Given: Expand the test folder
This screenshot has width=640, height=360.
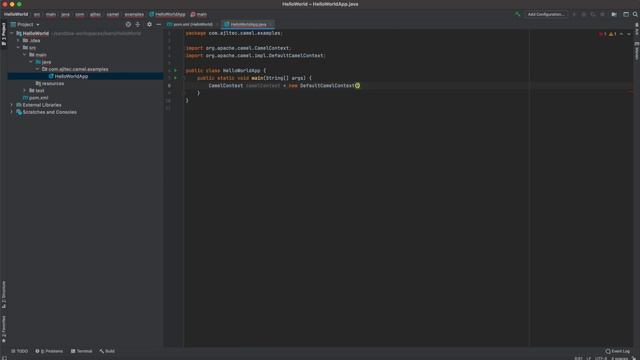Looking at the screenshot, I should pyautogui.click(x=25, y=91).
